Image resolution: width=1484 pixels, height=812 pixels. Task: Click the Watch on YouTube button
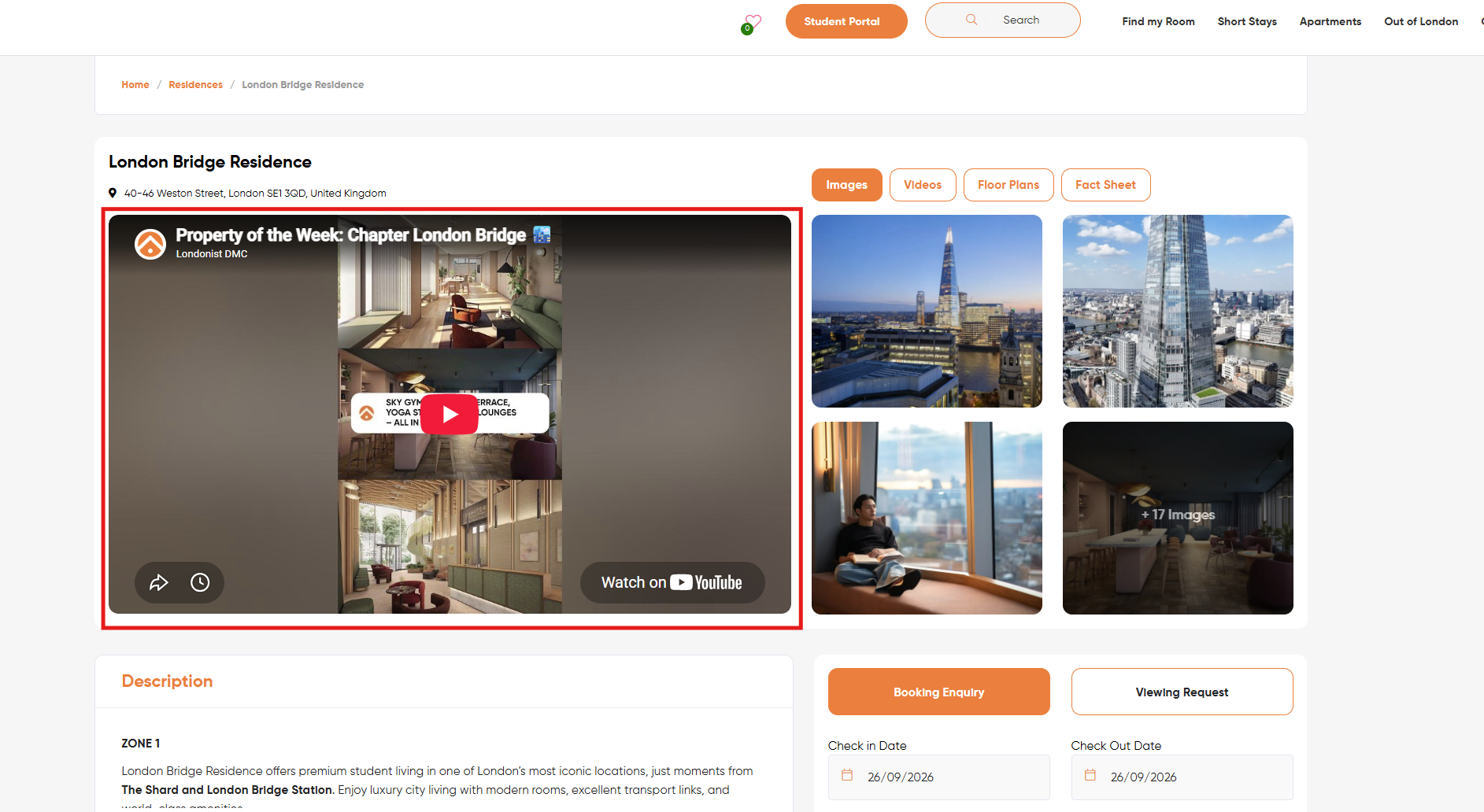click(672, 582)
